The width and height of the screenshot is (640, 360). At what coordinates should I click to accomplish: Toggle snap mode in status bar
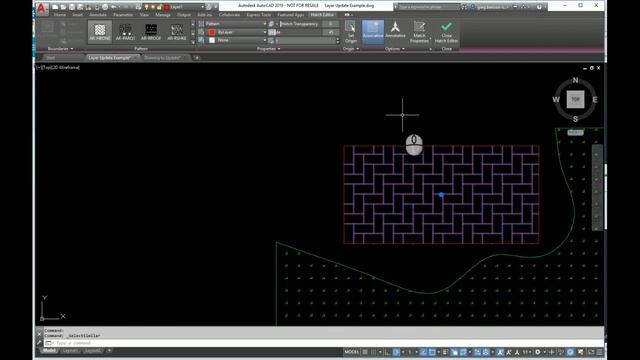(x=373, y=352)
